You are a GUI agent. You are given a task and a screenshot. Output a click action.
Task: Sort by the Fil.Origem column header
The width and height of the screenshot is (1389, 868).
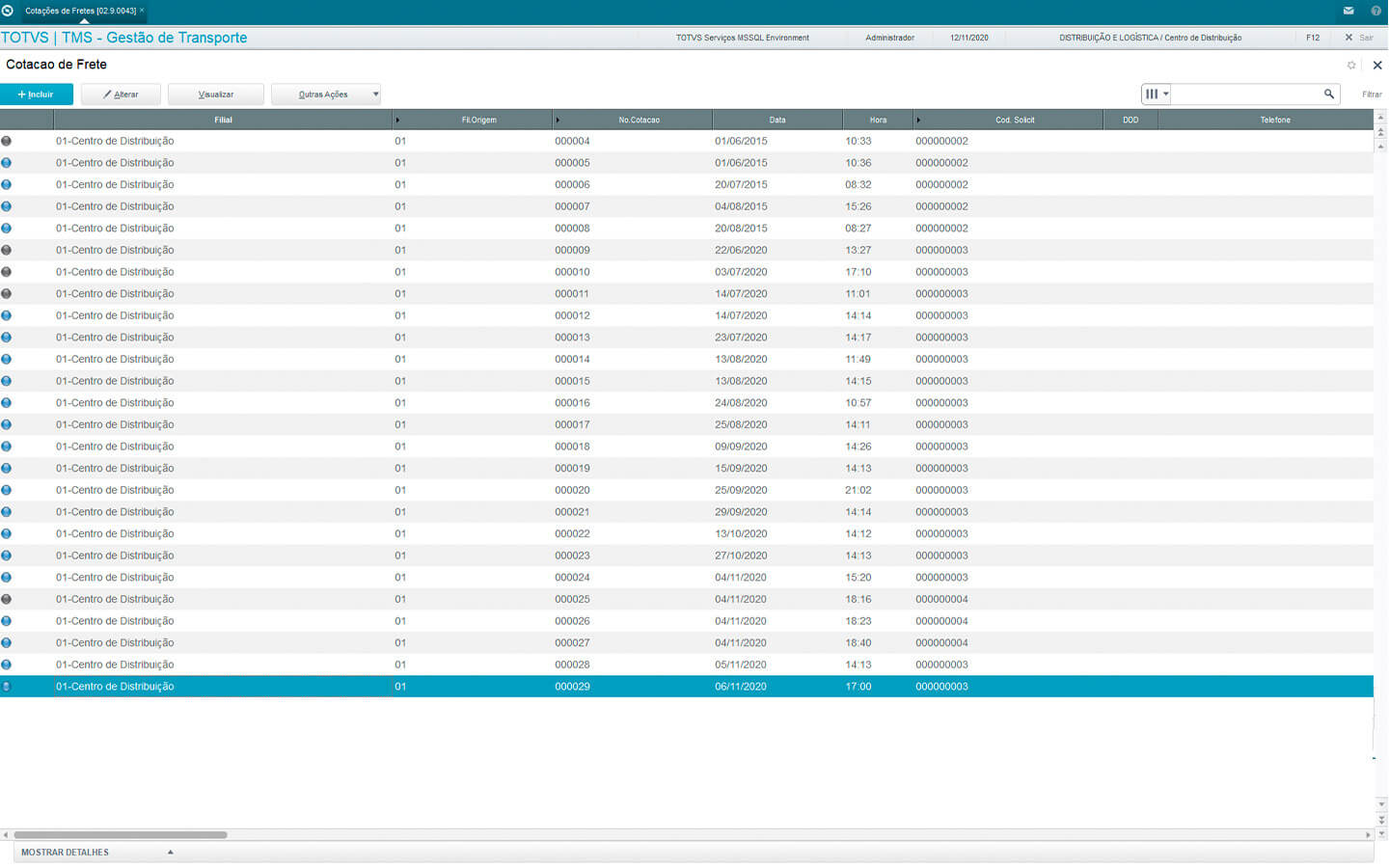click(x=478, y=120)
